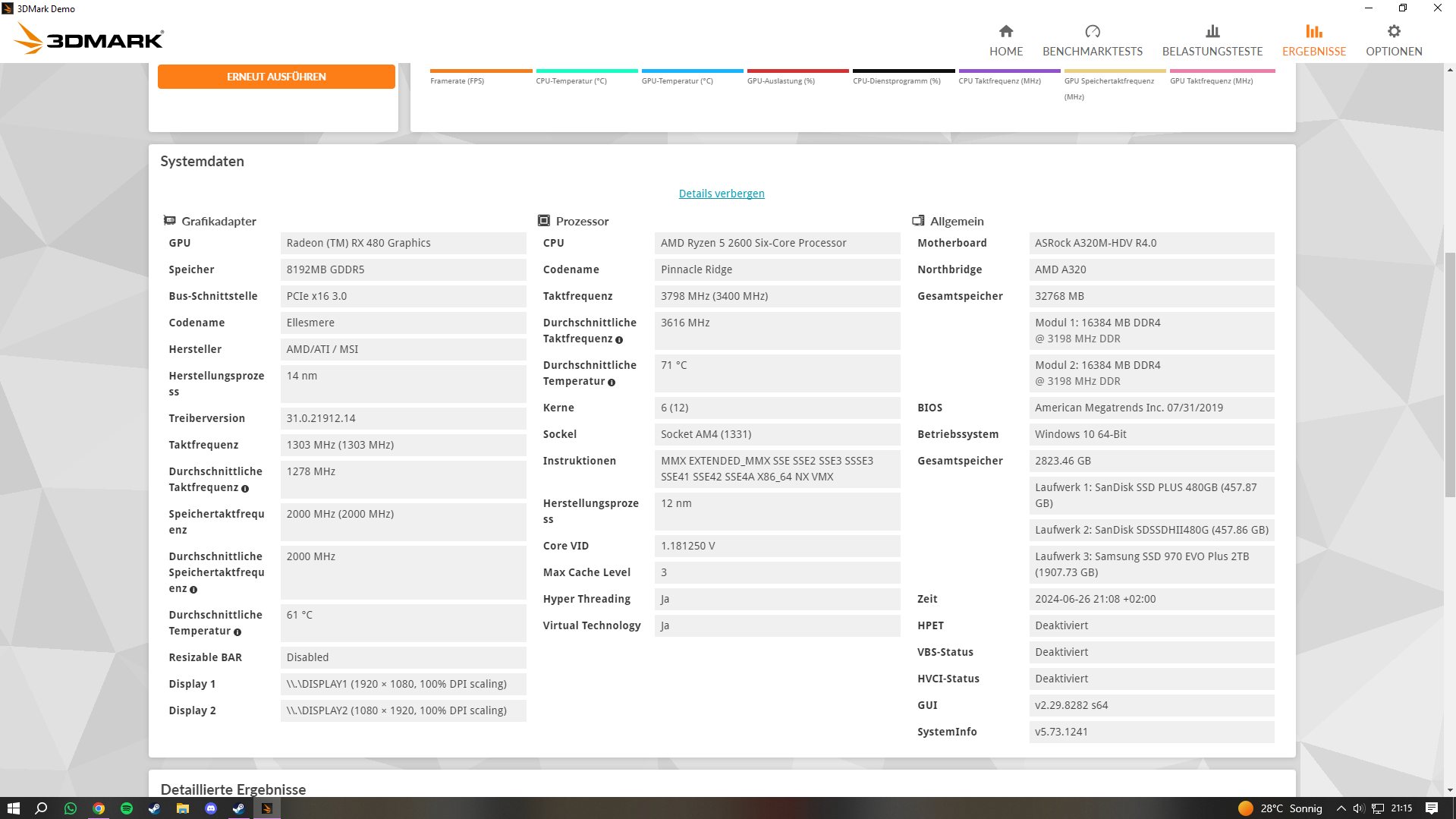Screen dimensions: 1456x819
Task: Click Details verbergen link
Action: coord(721,194)
